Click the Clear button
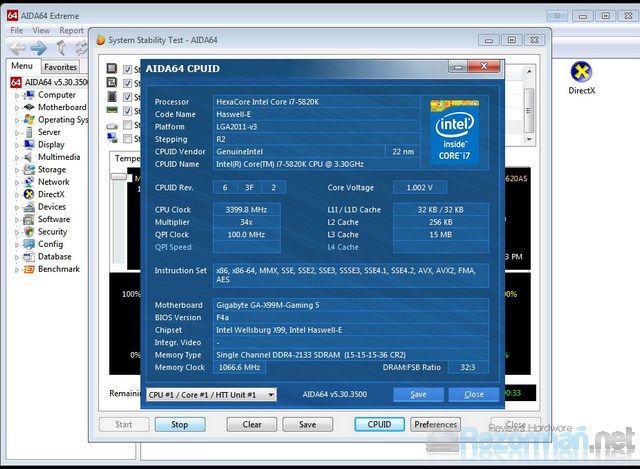The image size is (640, 469). (x=252, y=425)
